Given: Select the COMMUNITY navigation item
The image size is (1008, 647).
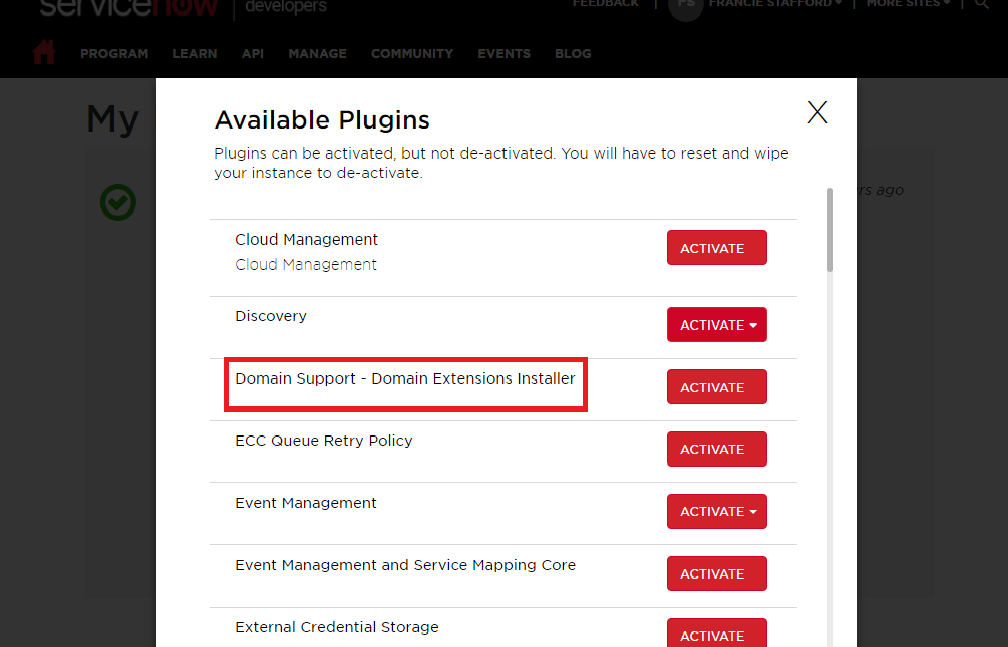Looking at the screenshot, I should coord(411,53).
